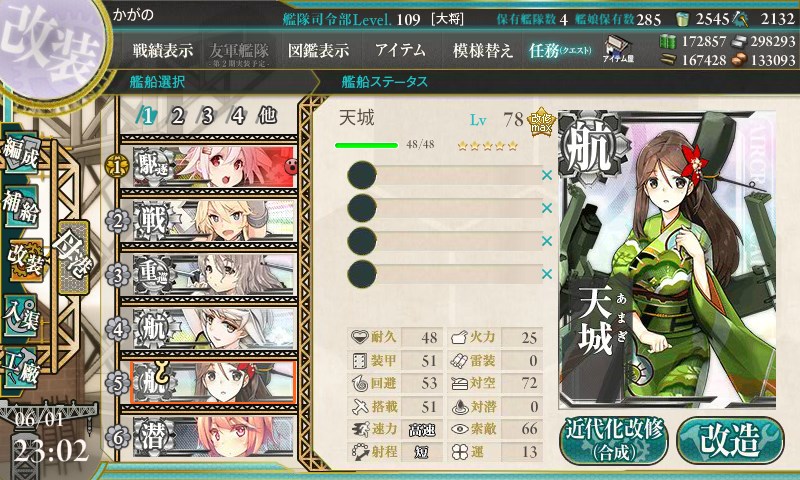Clear the second equipment slot X
This screenshot has height=480, width=800.
click(547, 208)
